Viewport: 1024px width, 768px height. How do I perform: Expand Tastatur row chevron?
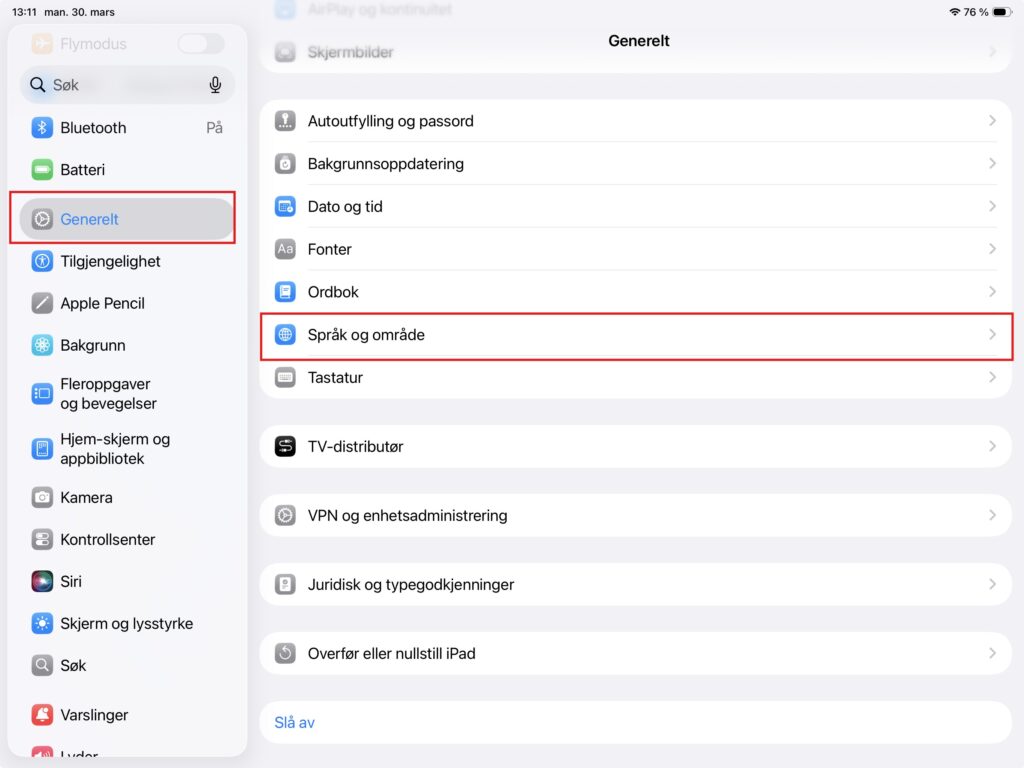(992, 377)
